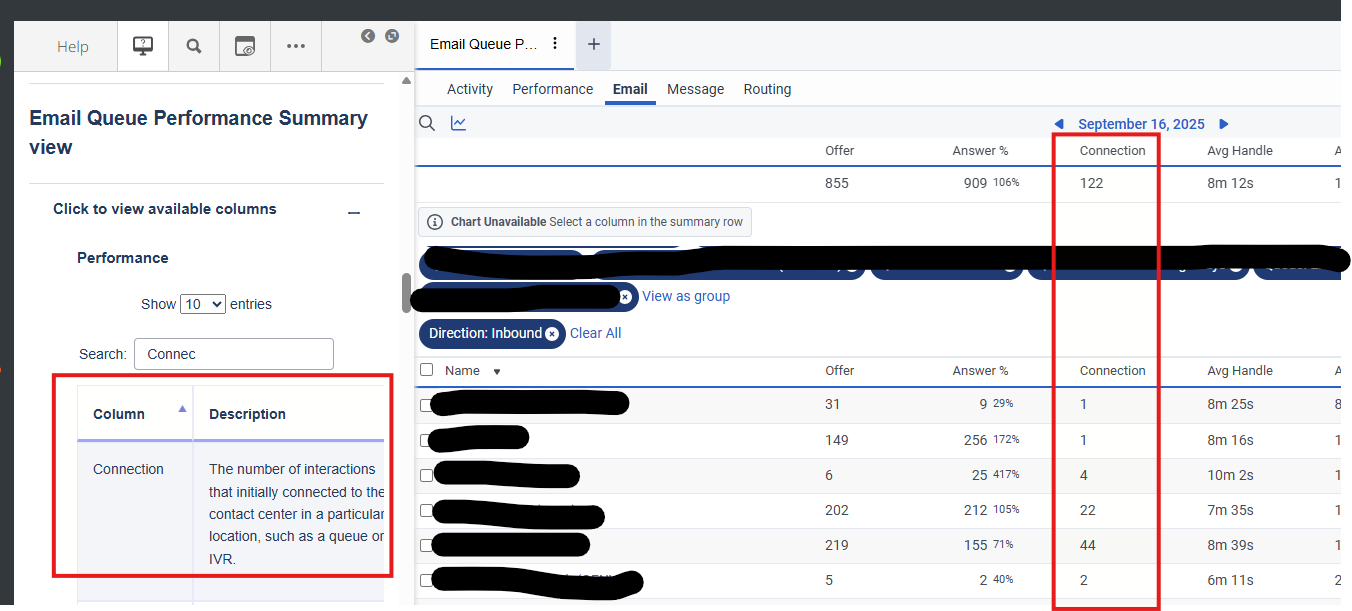
Task: Click the Avg Handle value 6m 11s
Action: coord(1231,580)
